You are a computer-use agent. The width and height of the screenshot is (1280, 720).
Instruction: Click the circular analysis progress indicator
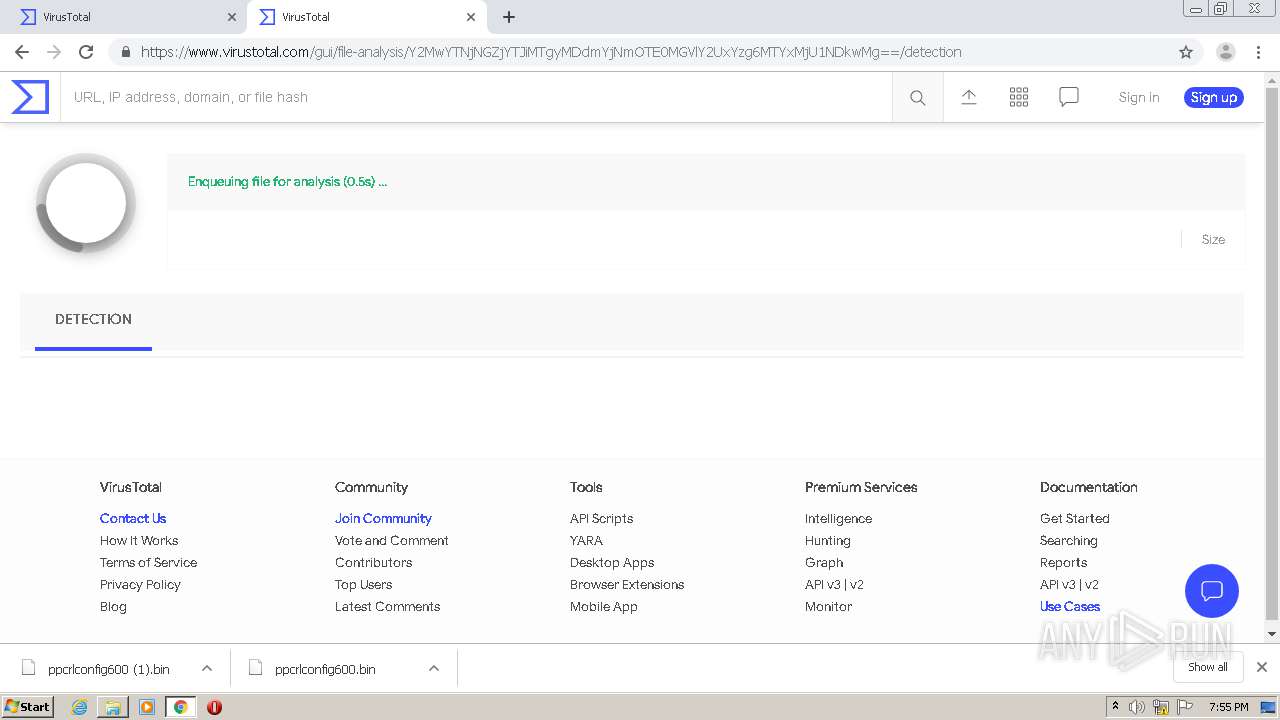coord(86,203)
